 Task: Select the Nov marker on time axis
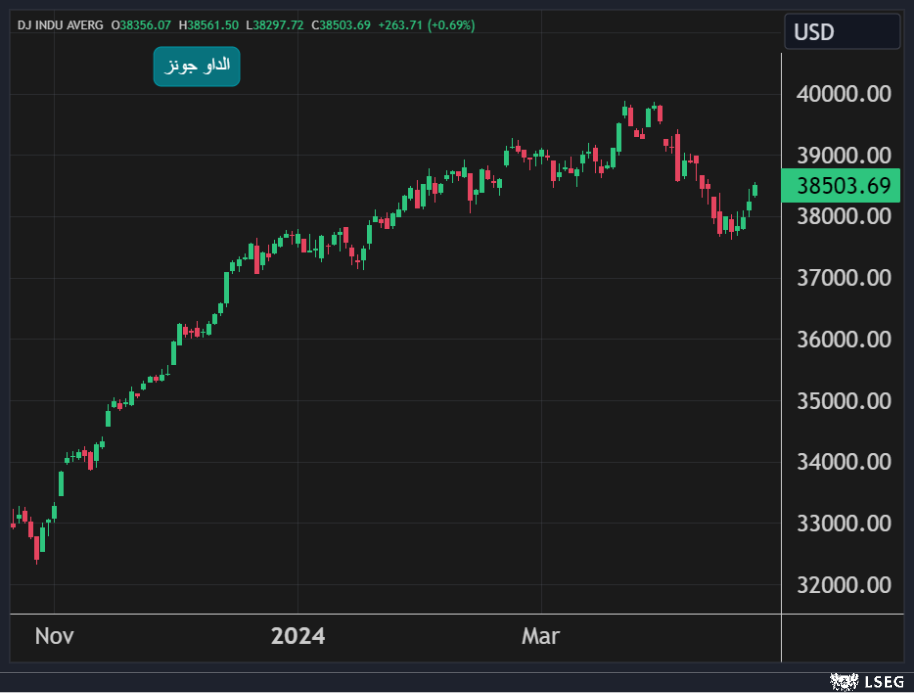tap(54, 636)
